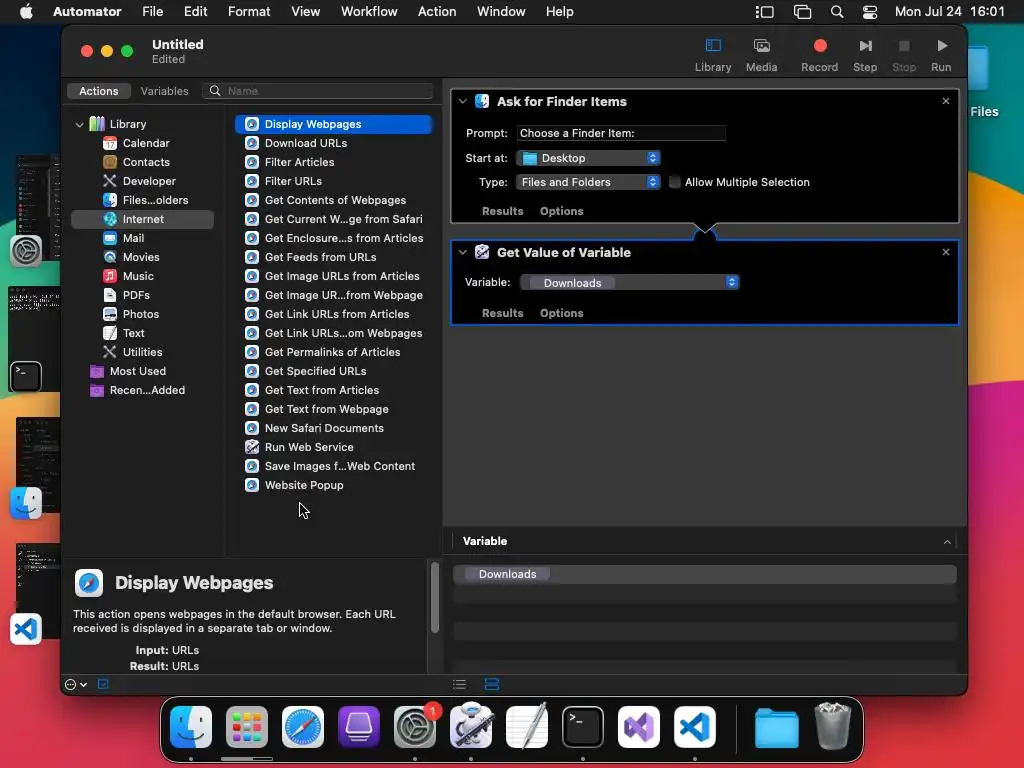Click the Step toolbar button
This screenshot has width=1024, height=768.
865,55
